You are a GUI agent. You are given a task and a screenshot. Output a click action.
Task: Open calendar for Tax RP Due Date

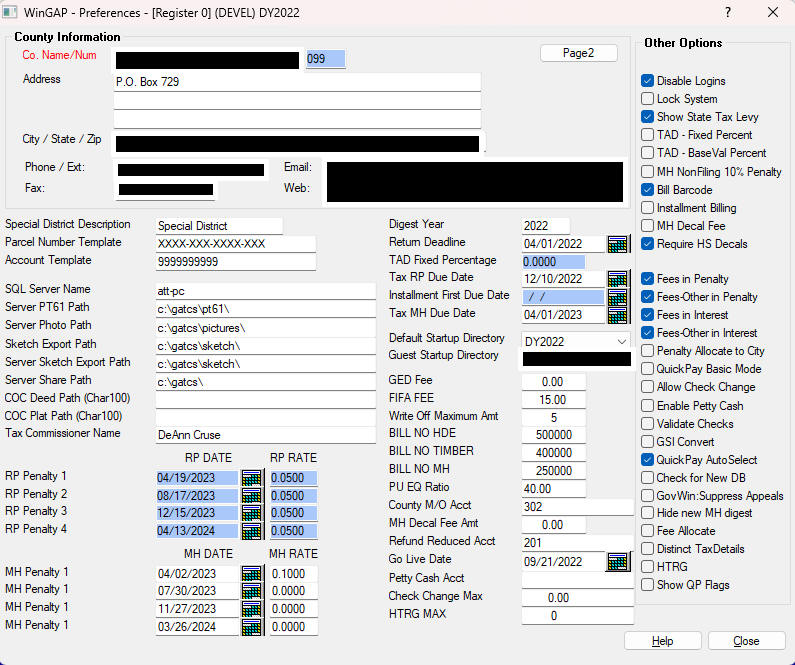pos(617,279)
